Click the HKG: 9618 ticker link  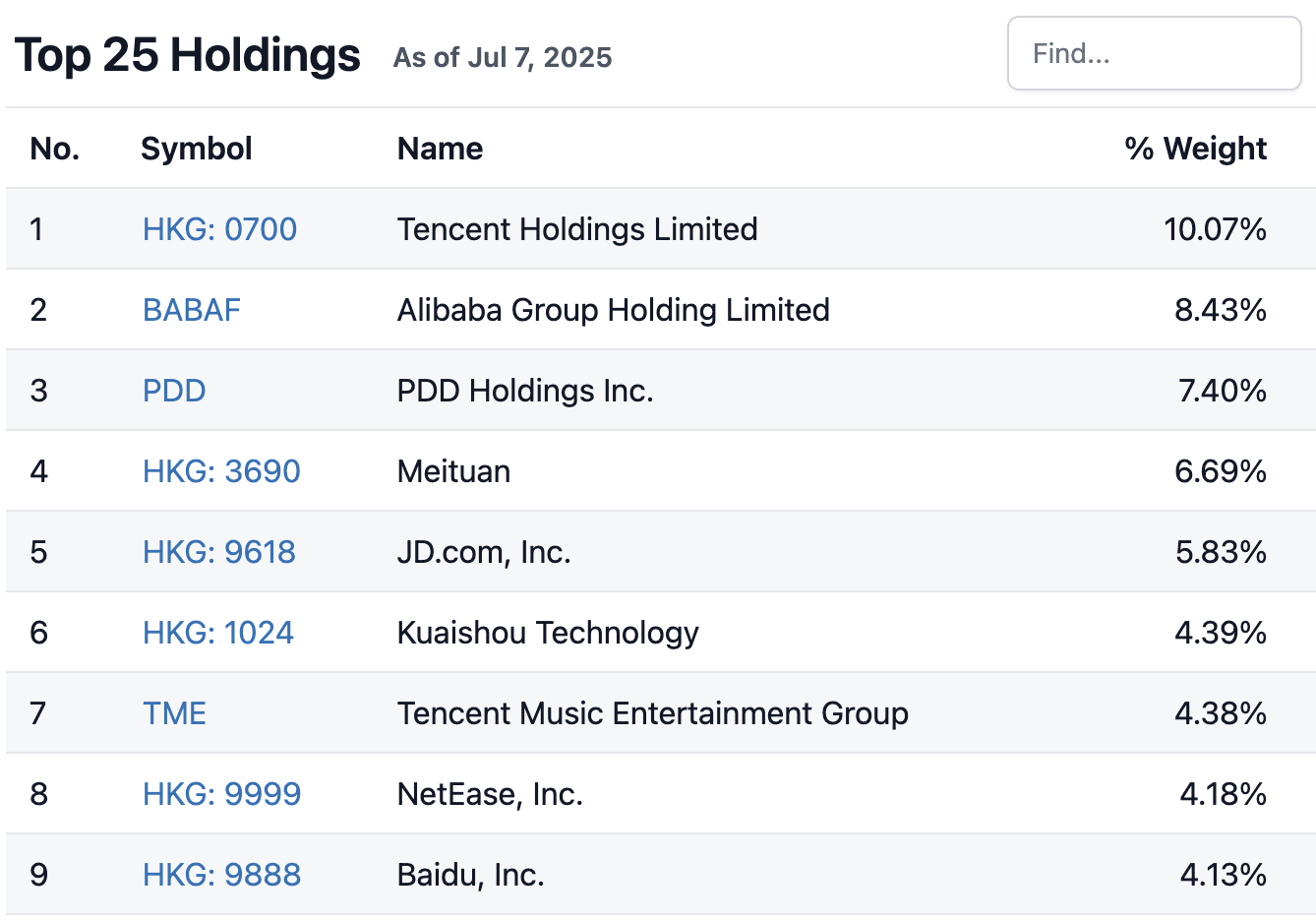pos(219,552)
